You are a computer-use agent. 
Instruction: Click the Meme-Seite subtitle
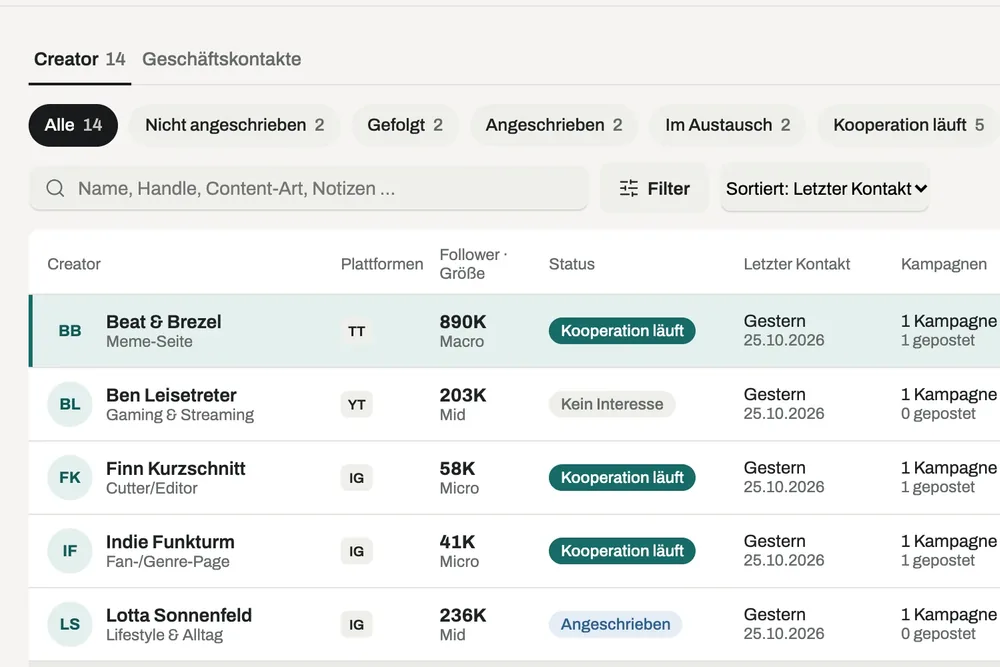149,342
